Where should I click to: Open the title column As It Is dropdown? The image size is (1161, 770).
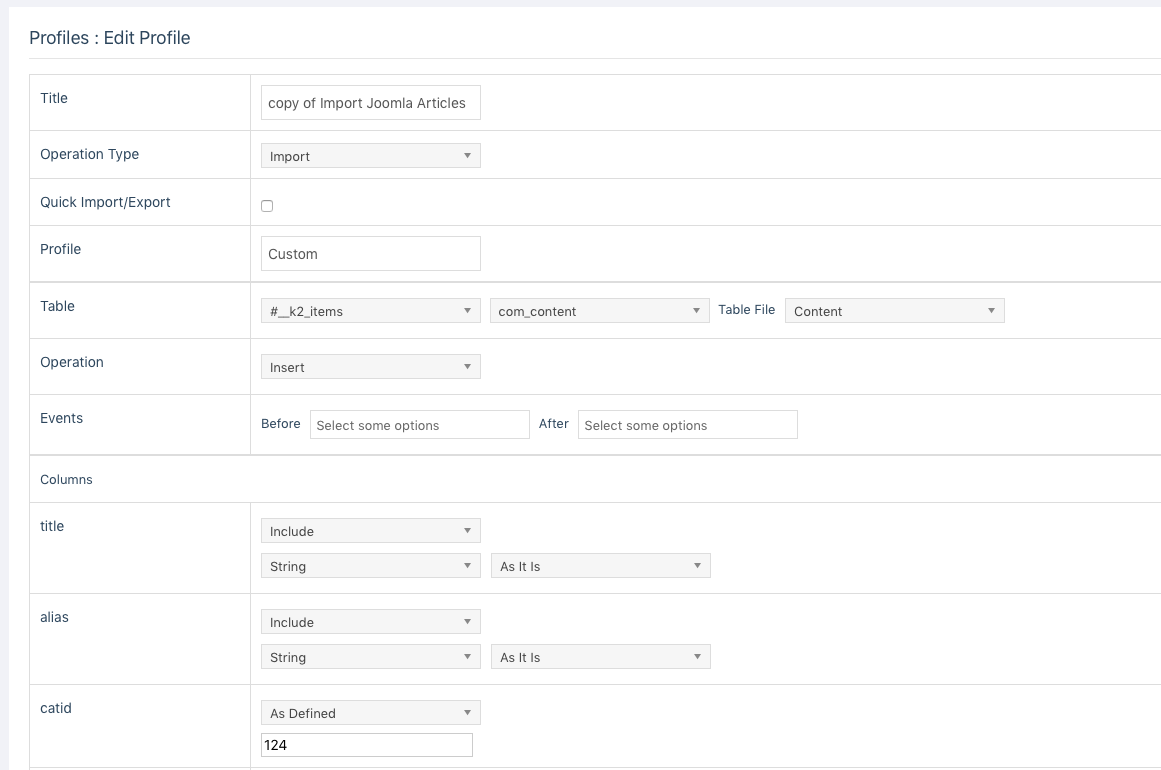600,566
